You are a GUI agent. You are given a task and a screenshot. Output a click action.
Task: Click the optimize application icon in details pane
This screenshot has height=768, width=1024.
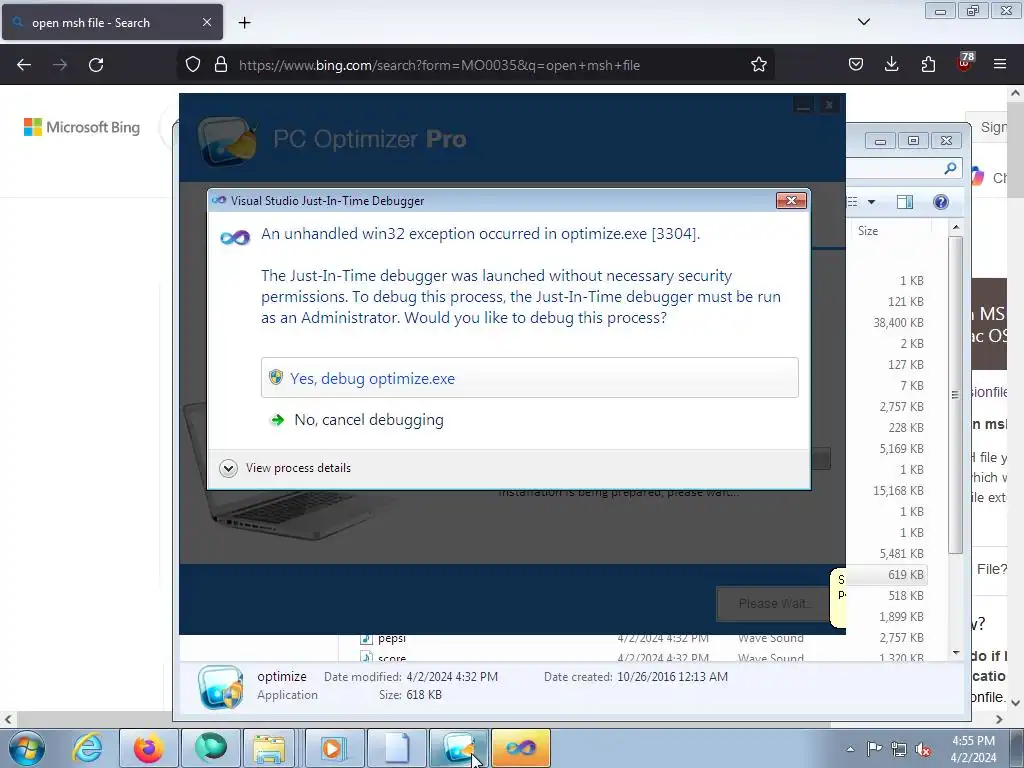pos(221,686)
